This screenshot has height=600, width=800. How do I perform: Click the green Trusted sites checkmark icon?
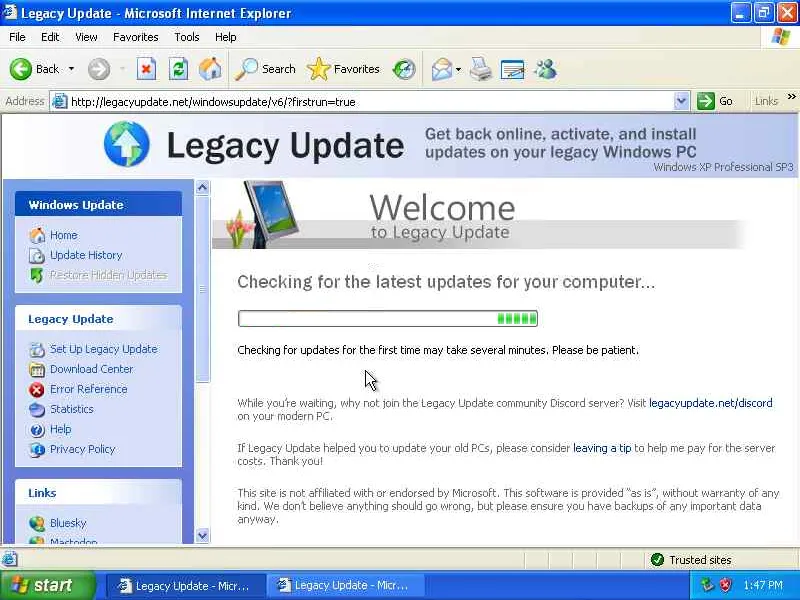657,560
